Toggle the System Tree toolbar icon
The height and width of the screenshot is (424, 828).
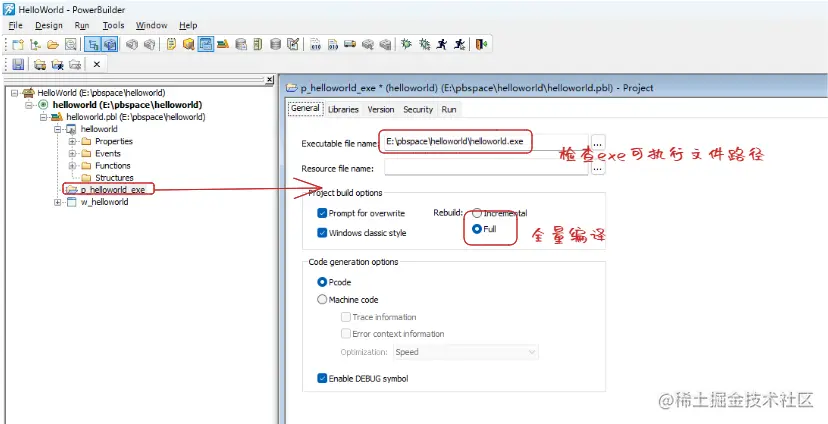[x=93, y=44]
